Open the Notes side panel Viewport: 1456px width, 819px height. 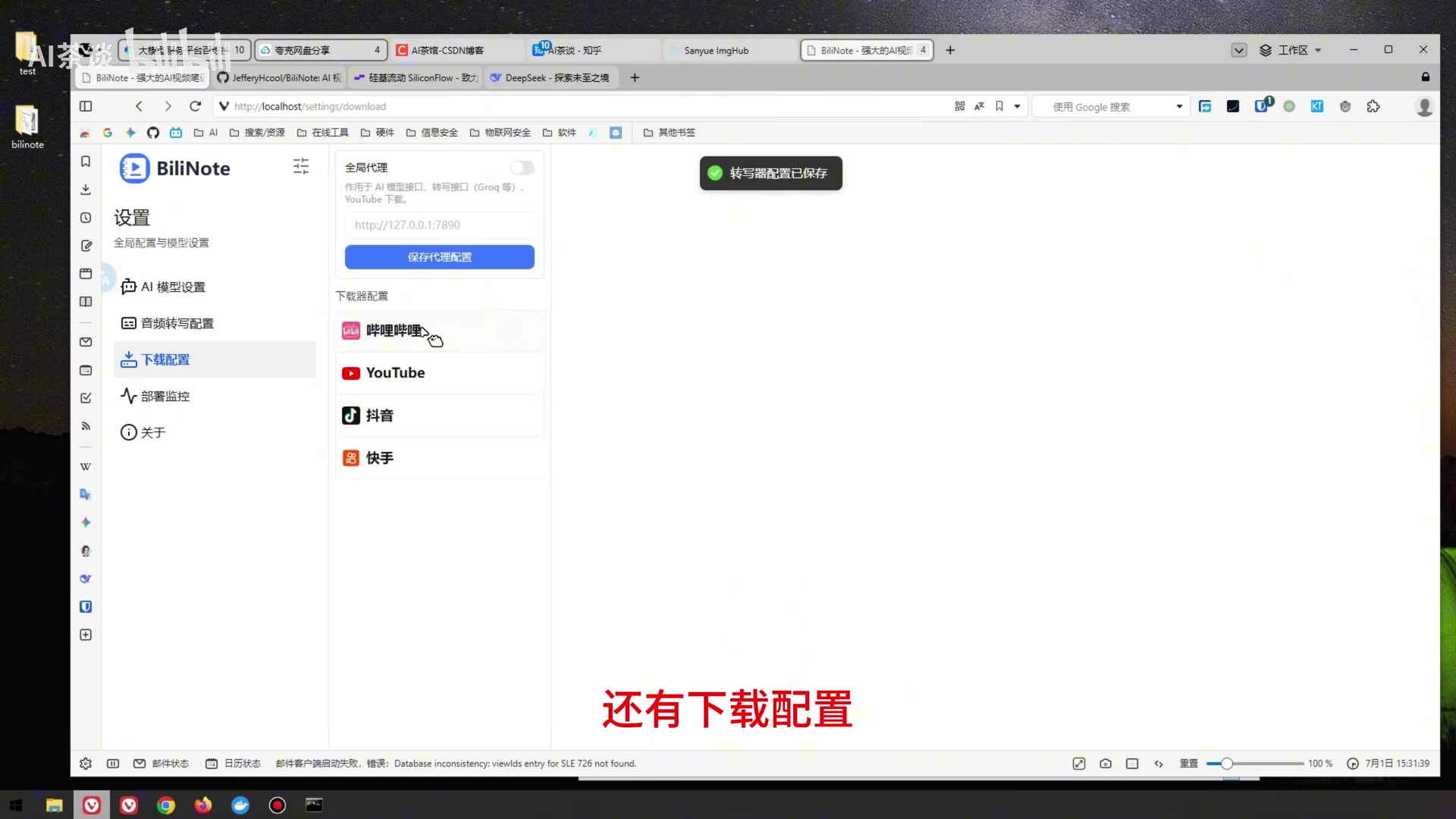click(86, 246)
